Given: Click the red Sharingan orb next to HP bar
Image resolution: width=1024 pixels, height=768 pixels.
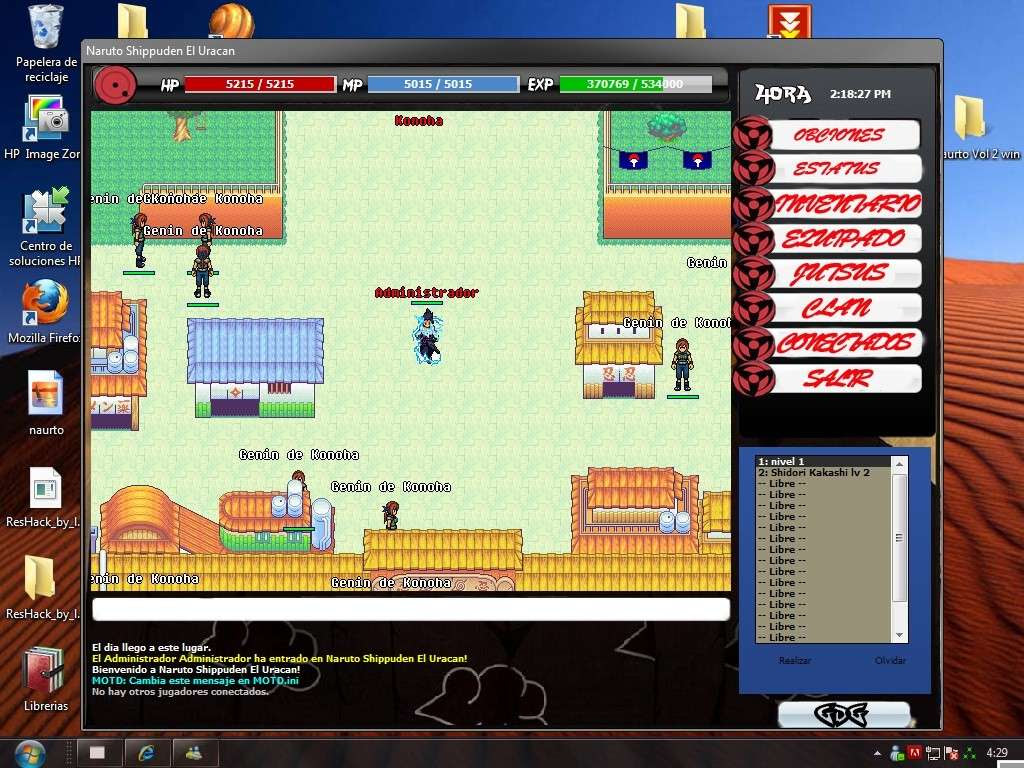Looking at the screenshot, I should pyautogui.click(x=115, y=84).
